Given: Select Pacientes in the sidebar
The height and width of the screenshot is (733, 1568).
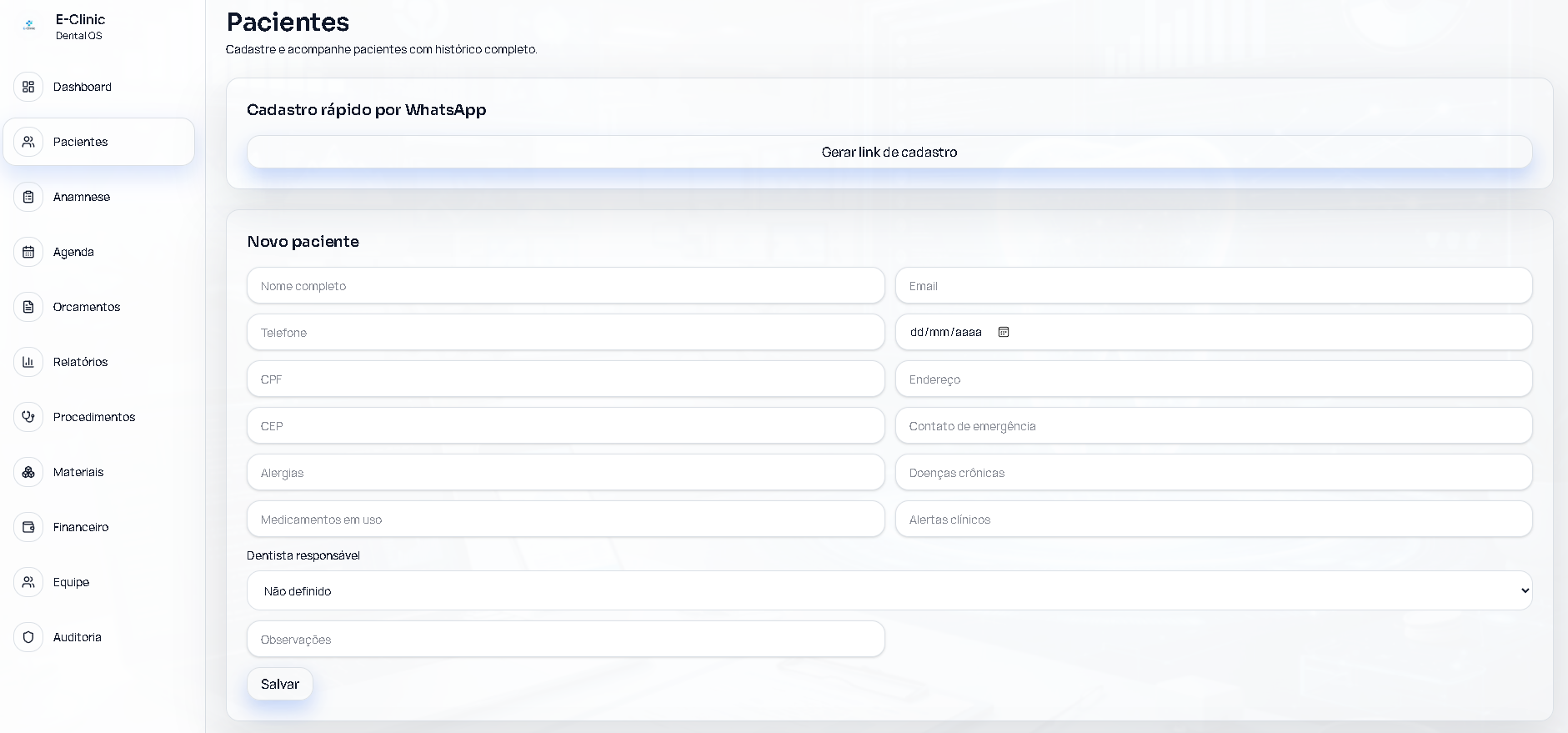Looking at the screenshot, I should pos(98,142).
